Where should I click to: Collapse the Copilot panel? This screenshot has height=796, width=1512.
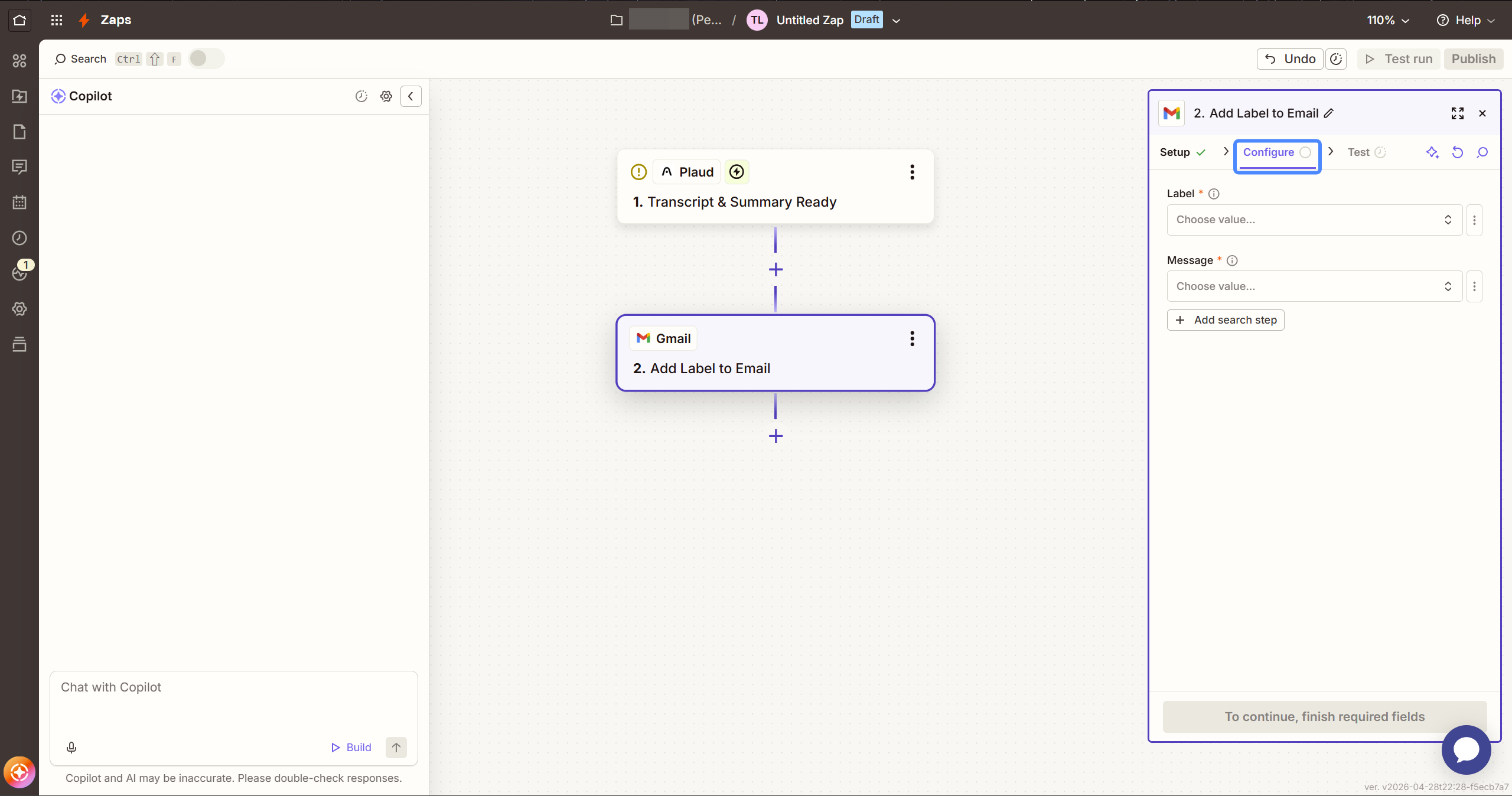[410, 96]
